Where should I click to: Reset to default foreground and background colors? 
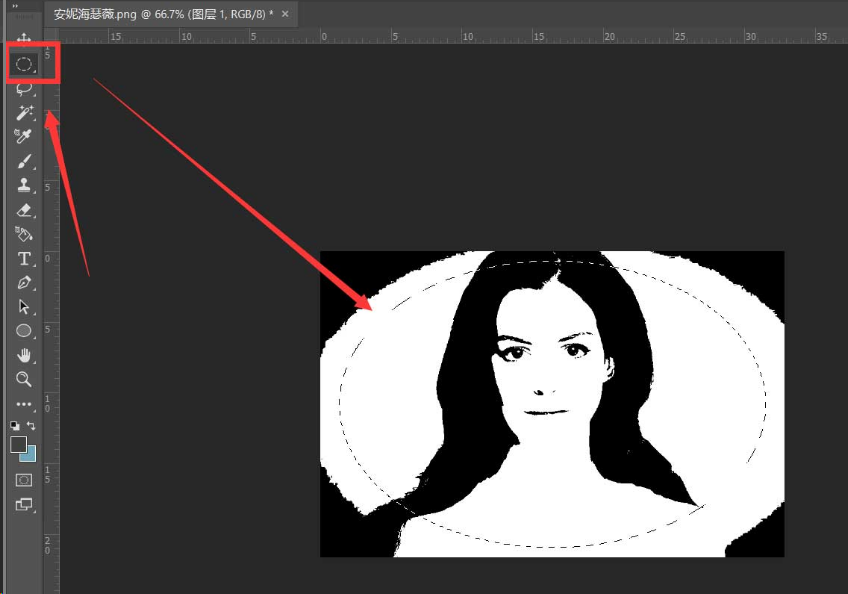[x=15, y=426]
